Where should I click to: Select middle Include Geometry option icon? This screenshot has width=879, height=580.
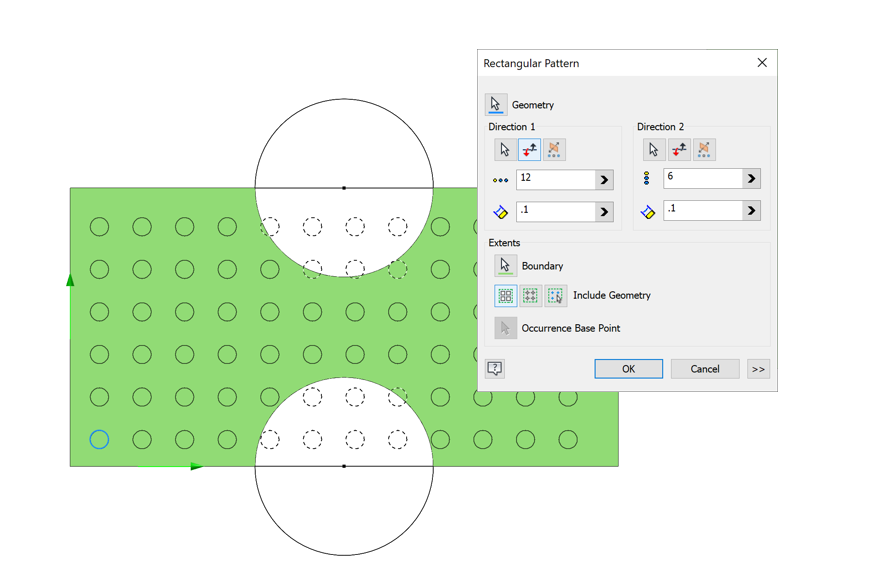pos(530,295)
